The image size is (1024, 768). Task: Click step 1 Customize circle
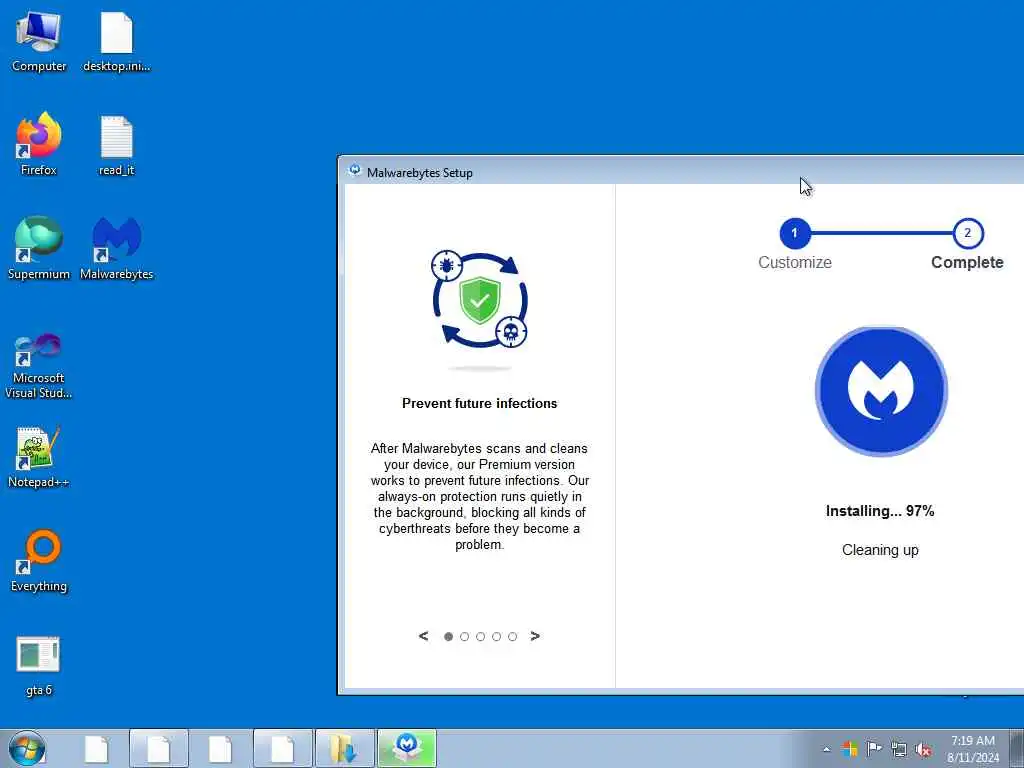(795, 233)
